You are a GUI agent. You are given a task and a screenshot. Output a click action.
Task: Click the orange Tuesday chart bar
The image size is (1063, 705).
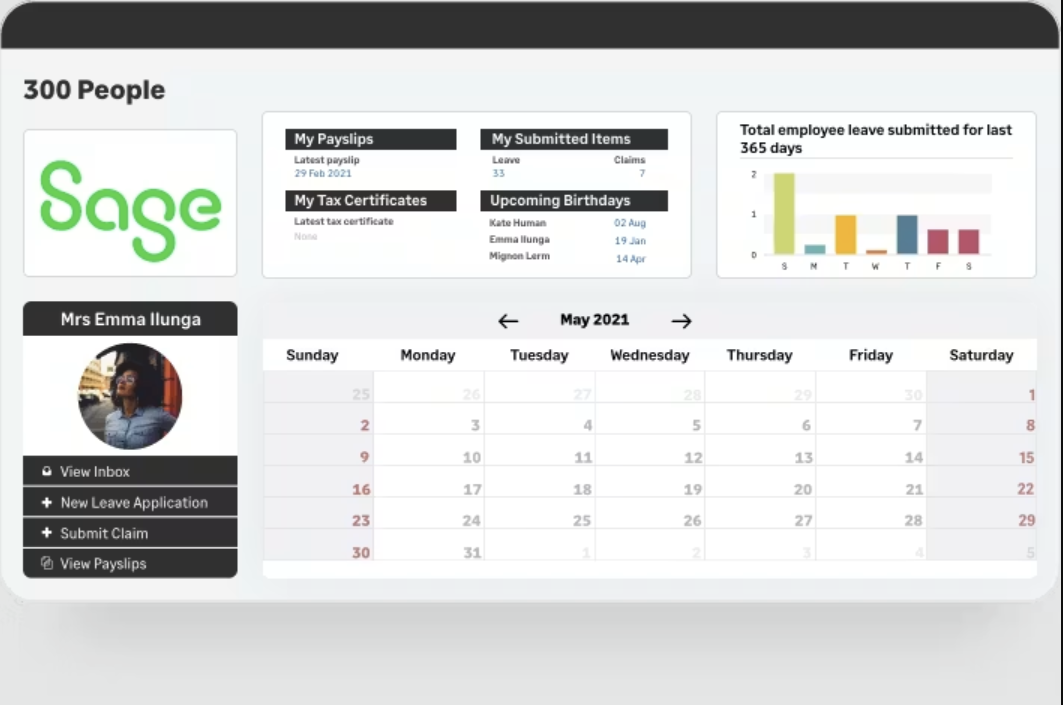point(845,235)
